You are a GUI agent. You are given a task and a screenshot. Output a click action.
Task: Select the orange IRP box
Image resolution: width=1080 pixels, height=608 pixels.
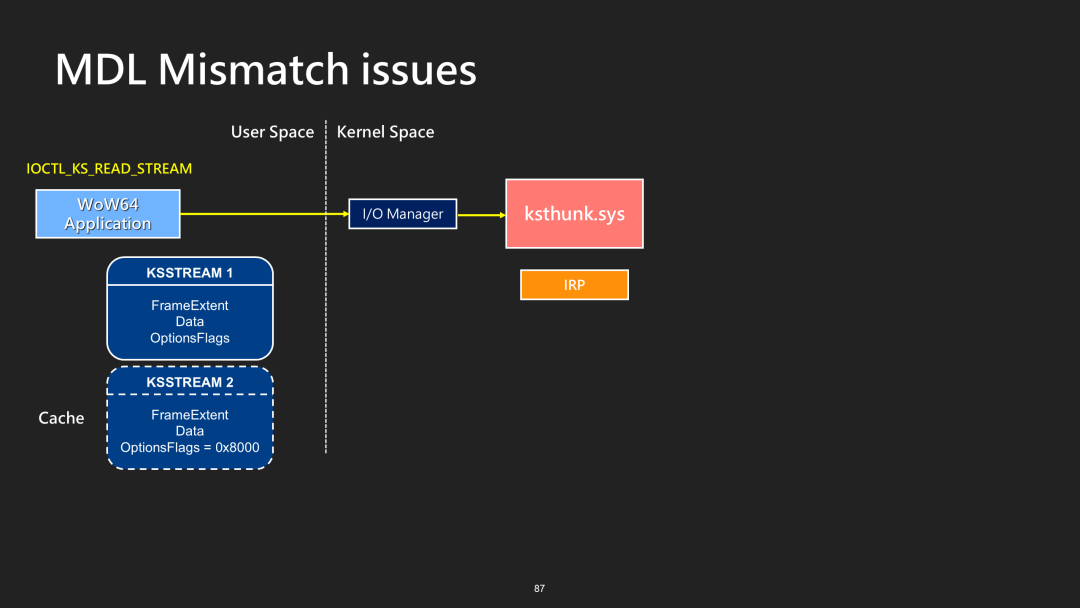click(574, 285)
